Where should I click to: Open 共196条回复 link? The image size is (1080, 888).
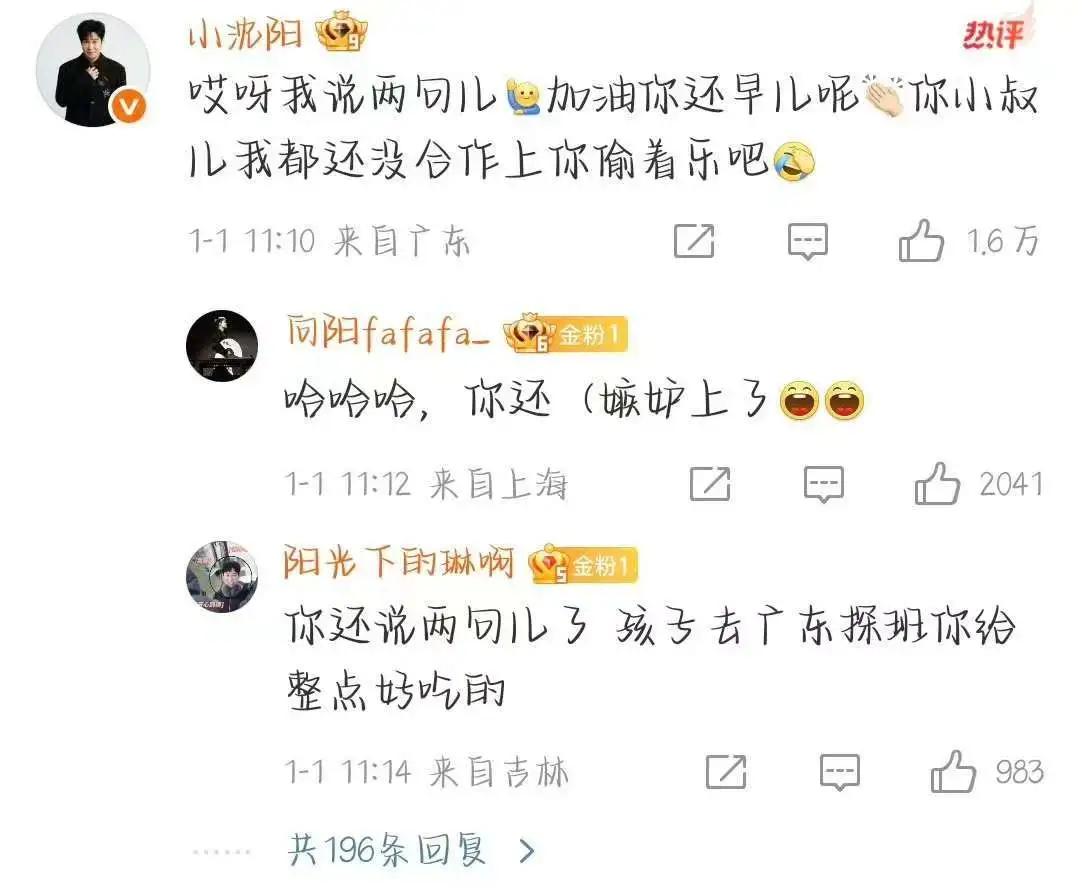[x=387, y=850]
